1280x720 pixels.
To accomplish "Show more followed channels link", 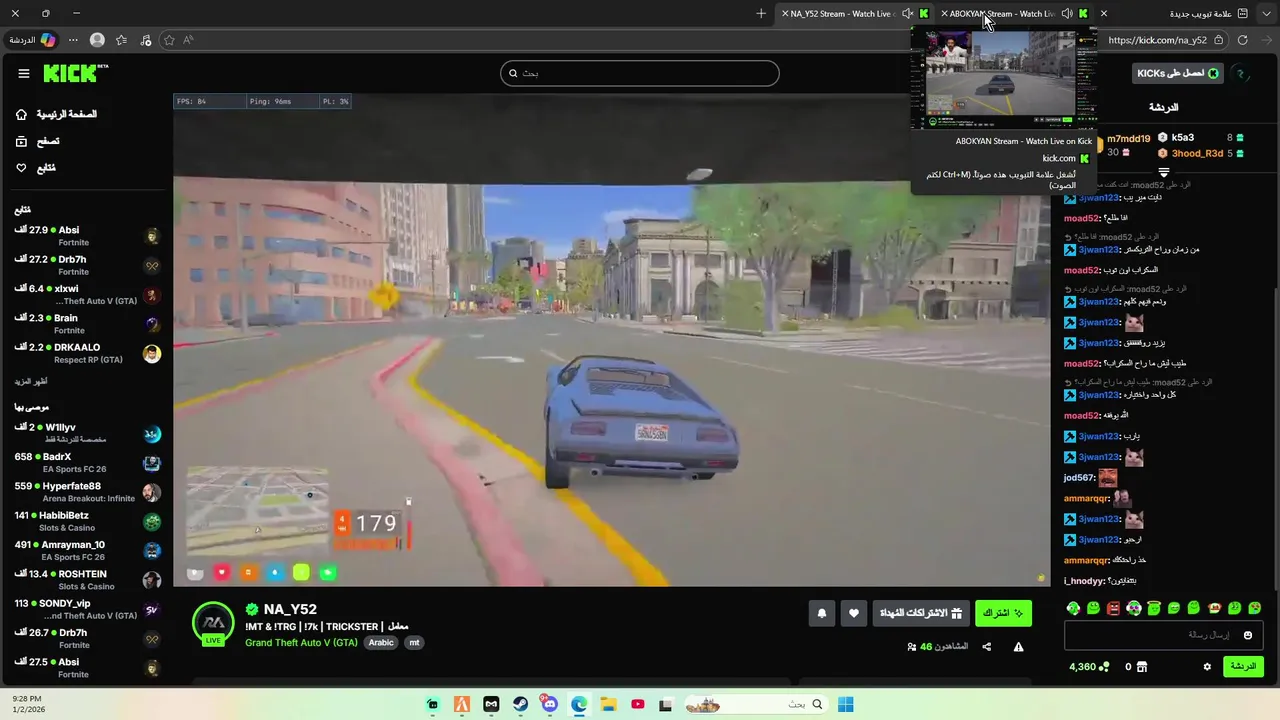I will tap(31, 381).
